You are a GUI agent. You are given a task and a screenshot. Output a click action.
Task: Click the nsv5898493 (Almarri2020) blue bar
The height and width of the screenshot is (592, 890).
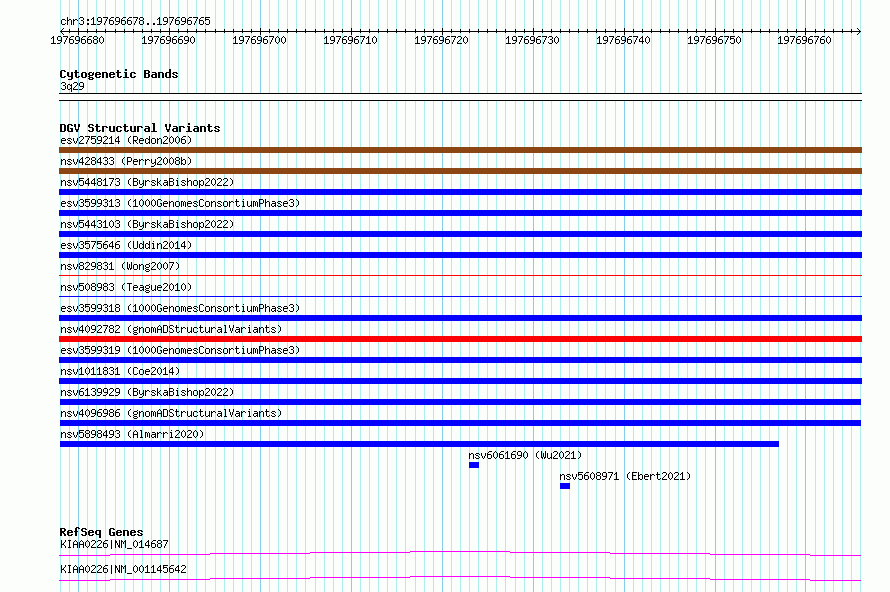419,444
